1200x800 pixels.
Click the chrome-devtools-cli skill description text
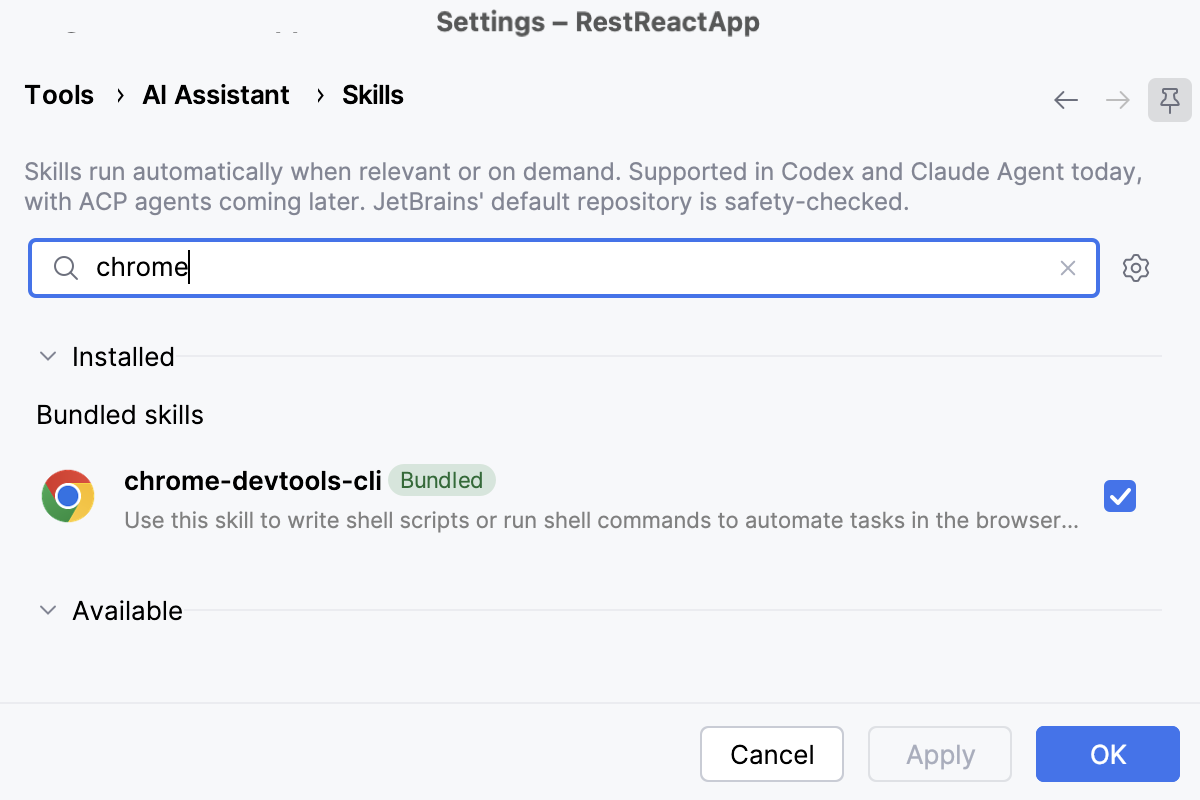click(601, 520)
